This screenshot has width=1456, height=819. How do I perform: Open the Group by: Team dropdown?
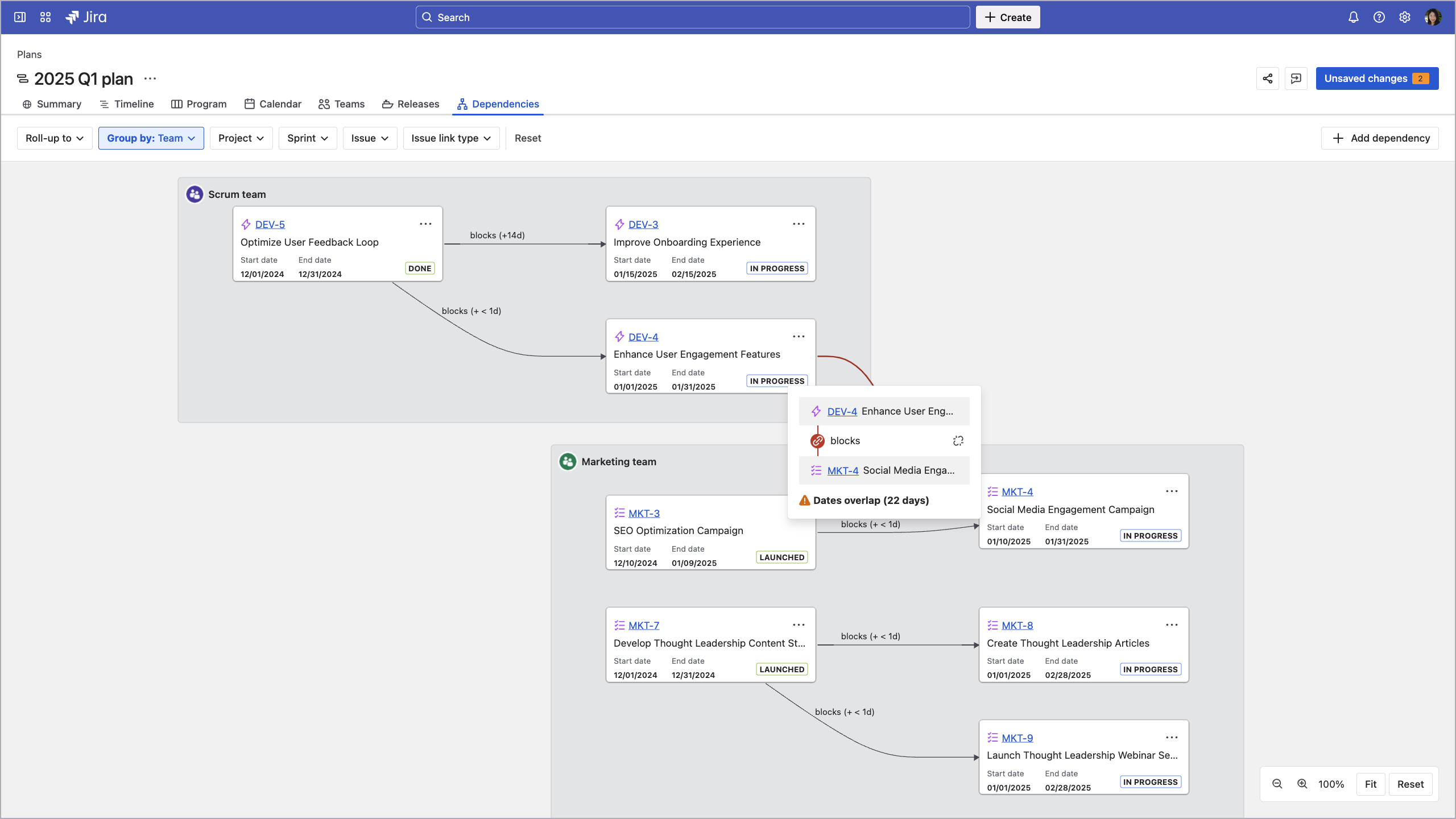(151, 138)
